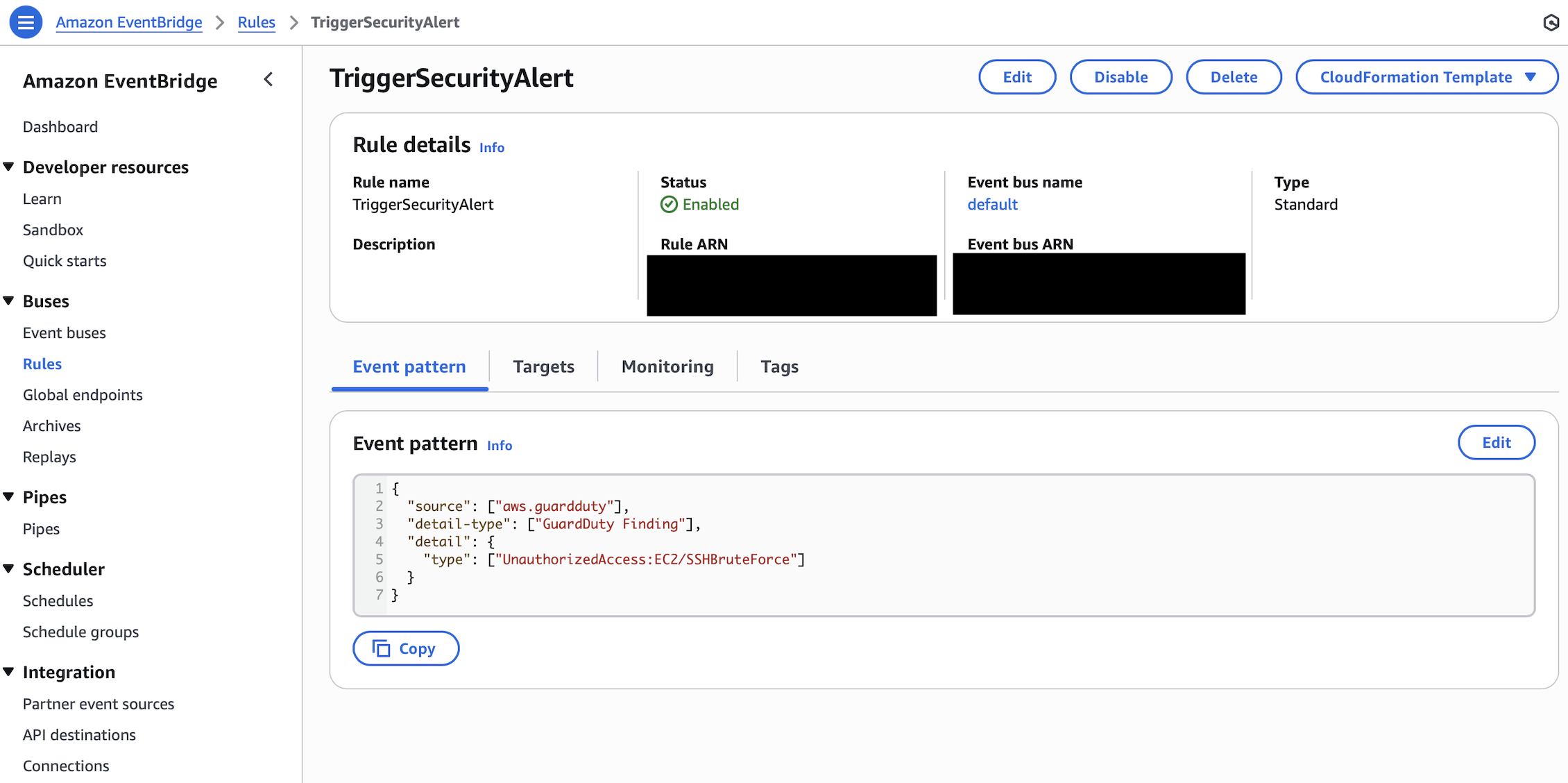Open API destinations in the sidebar
Image resolution: width=1568 pixels, height=783 pixels.
pyautogui.click(x=79, y=735)
